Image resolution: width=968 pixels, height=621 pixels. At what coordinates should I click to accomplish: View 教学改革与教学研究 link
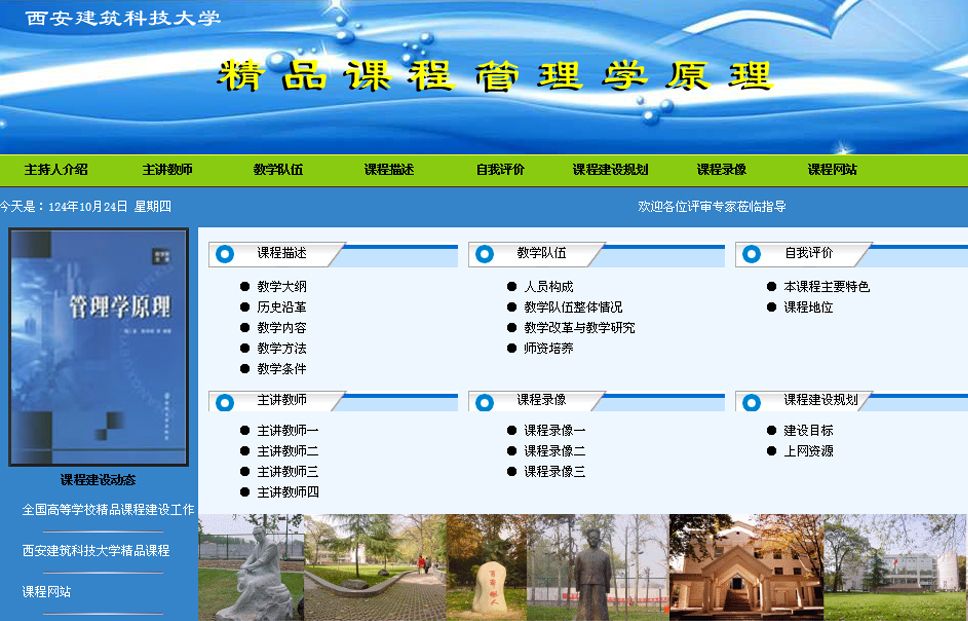[x=579, y=328]
